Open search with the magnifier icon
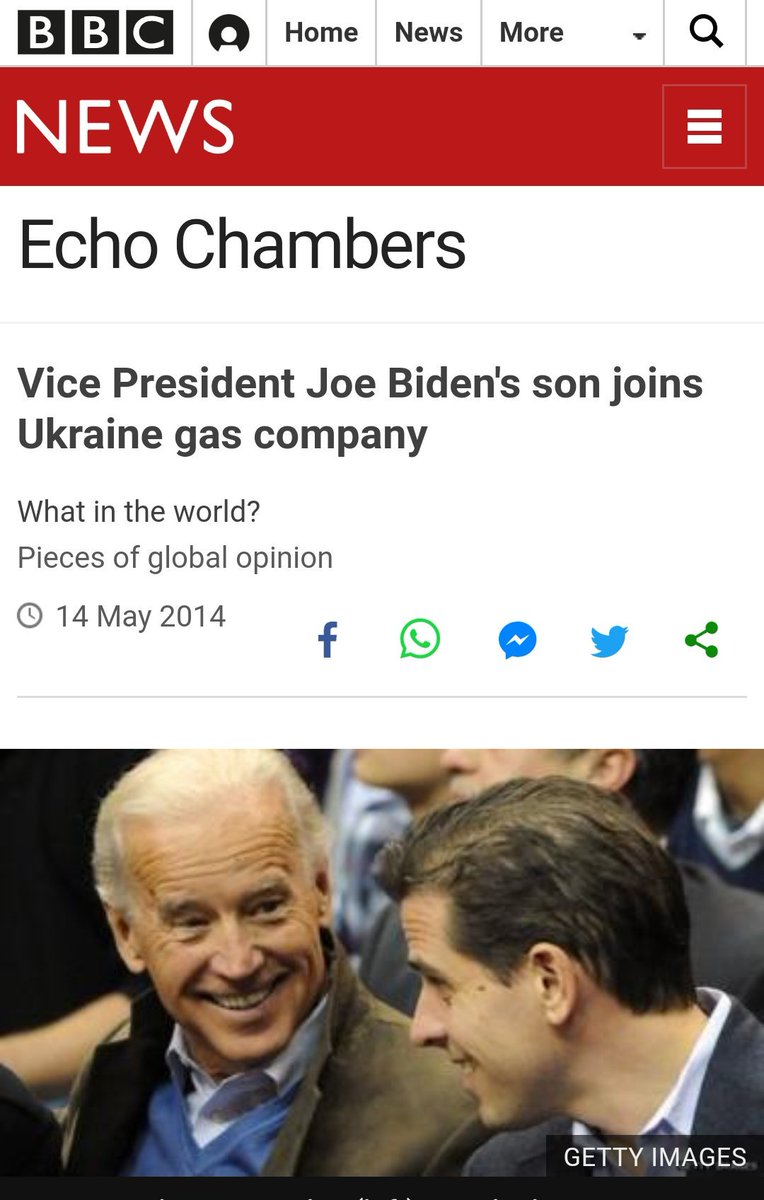Image resolution: width=764 pixels, height=1200 pixels. click(706, 32)
